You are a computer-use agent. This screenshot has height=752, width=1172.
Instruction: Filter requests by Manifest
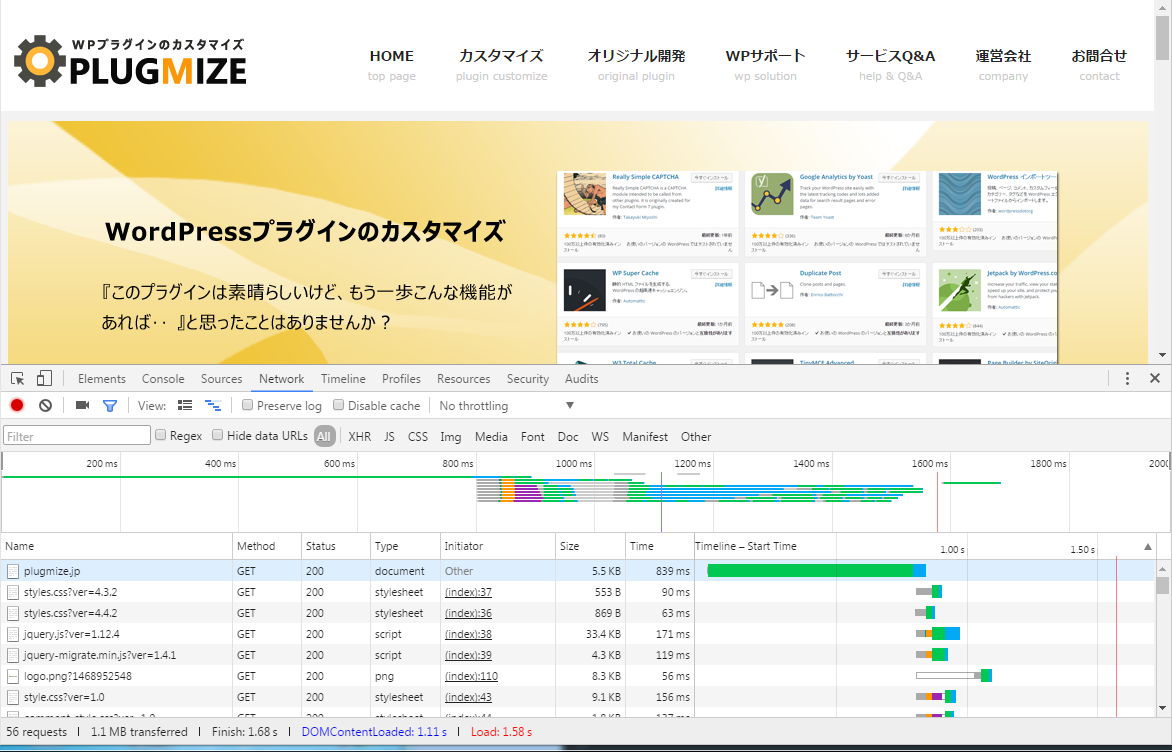coord(645,437)
